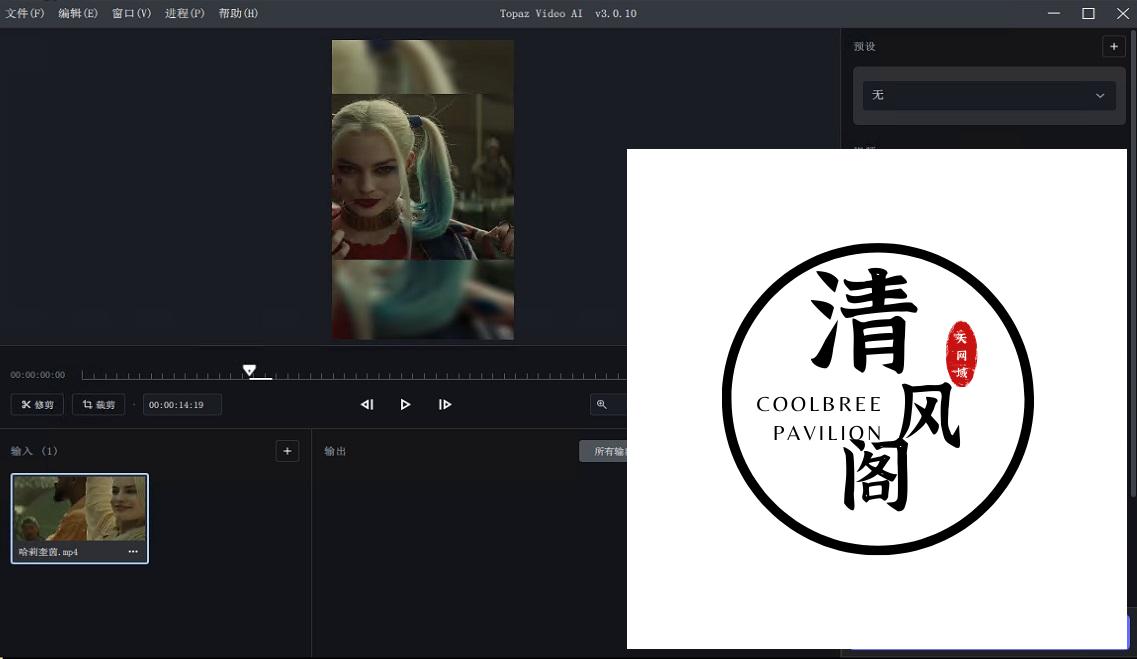Minimize the Topaz Video AI window
The image size is (1137, 659).
[x=1054, y=13]
